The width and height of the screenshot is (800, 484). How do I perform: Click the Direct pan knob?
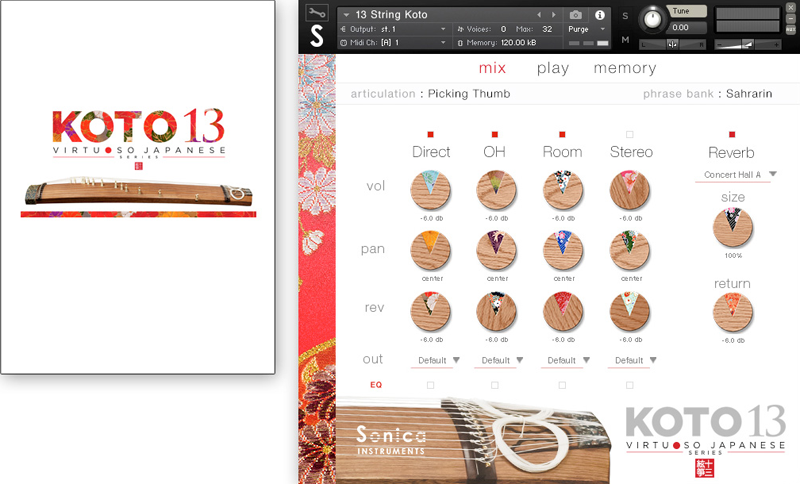coord(430,250)
